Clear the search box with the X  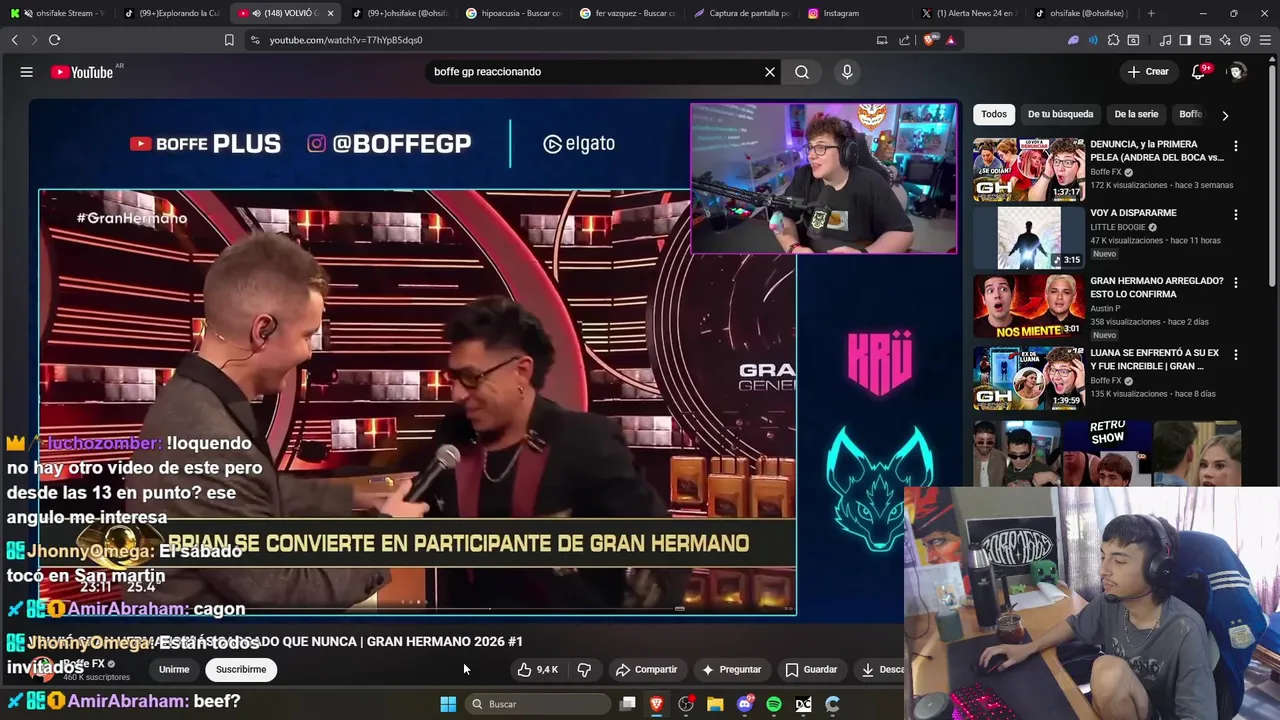(x=770, y=72)
